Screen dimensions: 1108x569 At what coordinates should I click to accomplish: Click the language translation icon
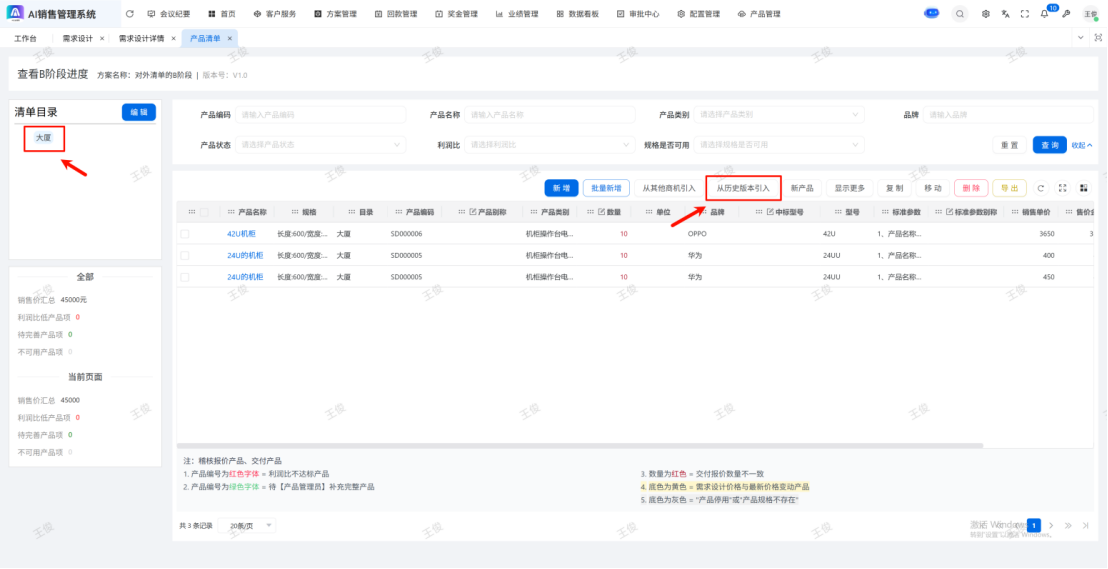(x=1005, y=14)
